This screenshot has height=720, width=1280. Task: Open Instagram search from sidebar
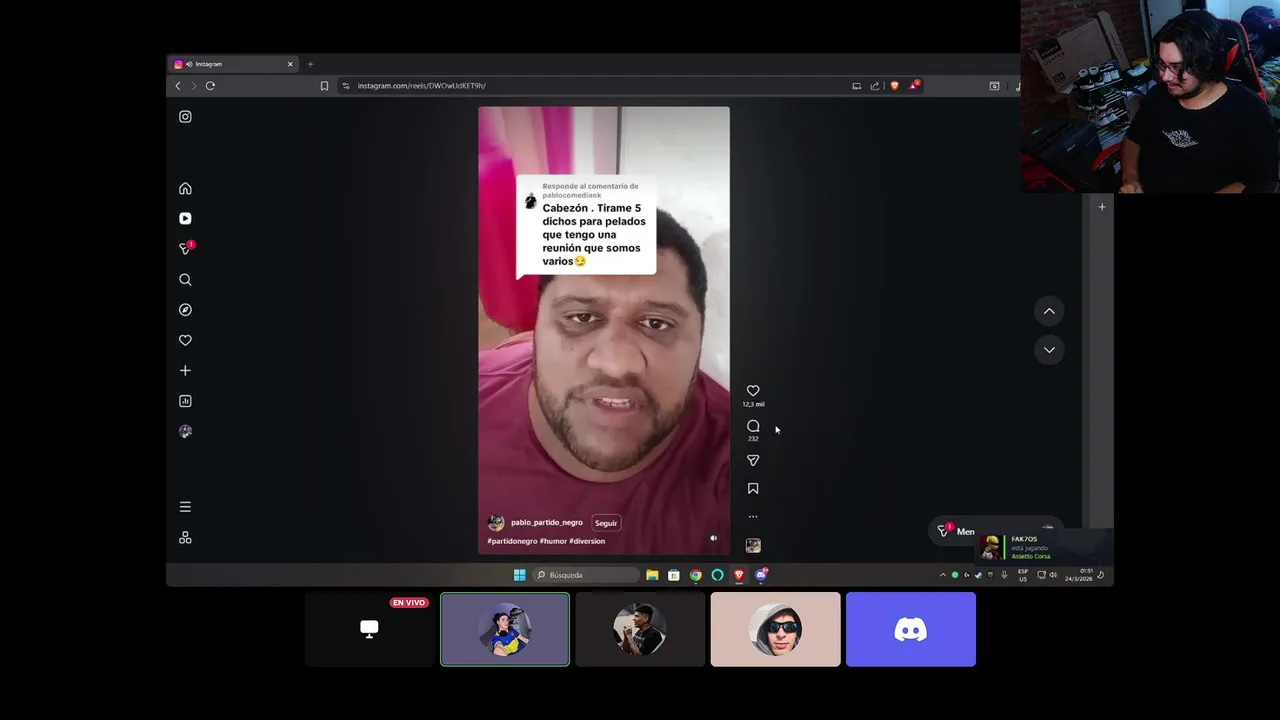tap(185, 280)
